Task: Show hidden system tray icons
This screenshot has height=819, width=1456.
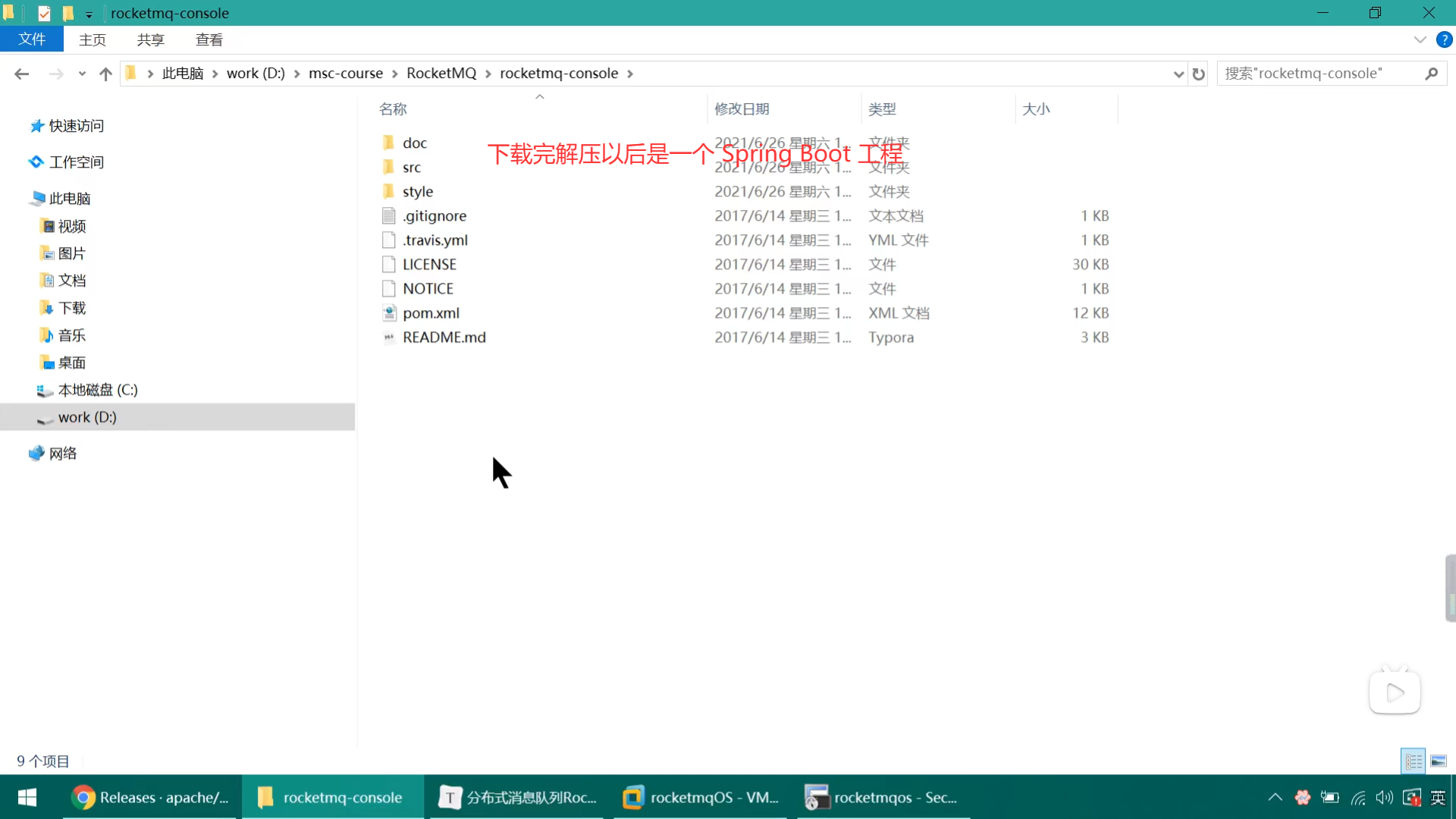Action: [x=1275, y=797]
